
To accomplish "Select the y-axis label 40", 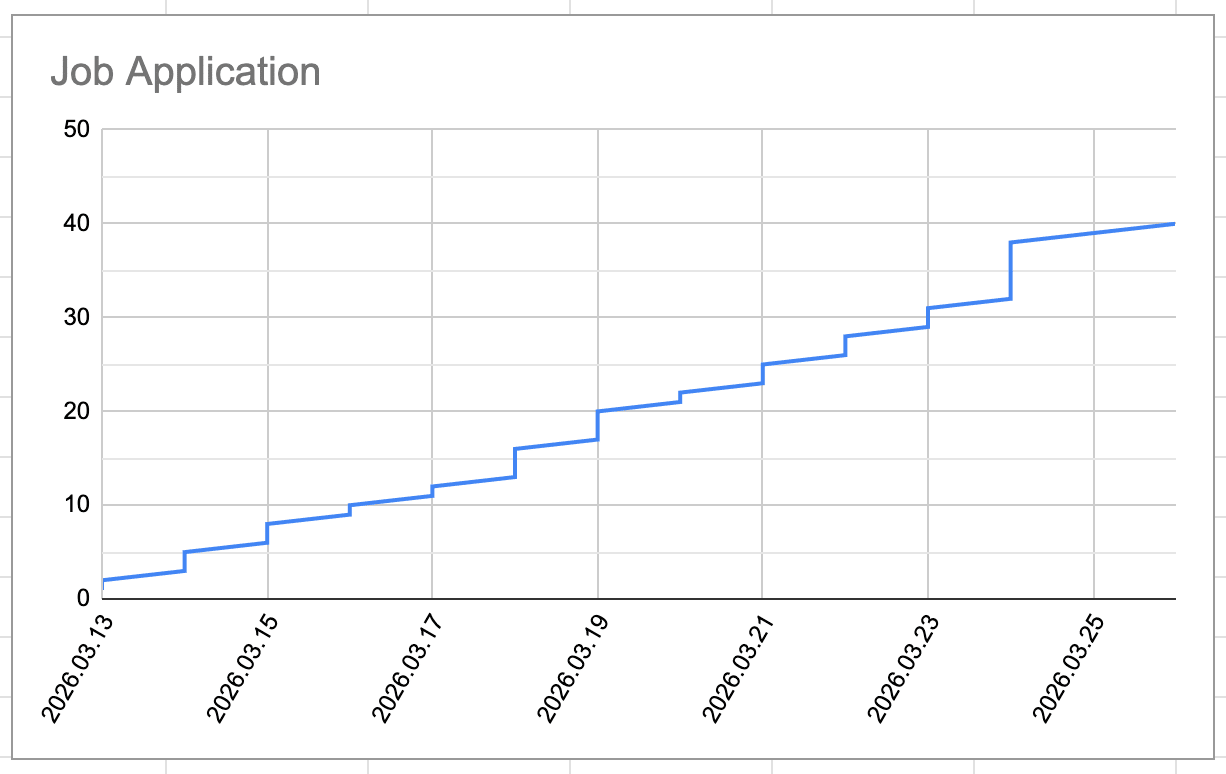I will point(76,223).
